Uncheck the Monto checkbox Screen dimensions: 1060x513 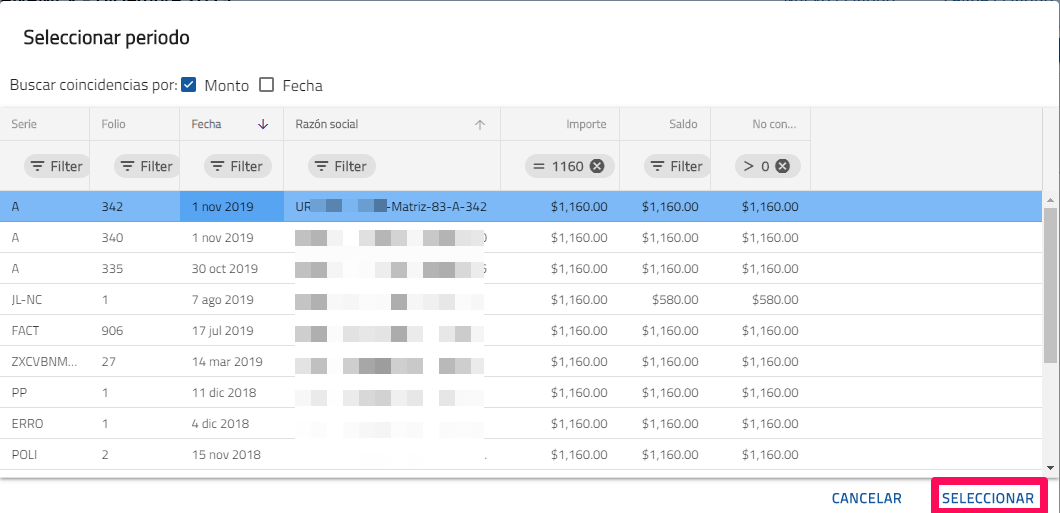pos(189,85)
